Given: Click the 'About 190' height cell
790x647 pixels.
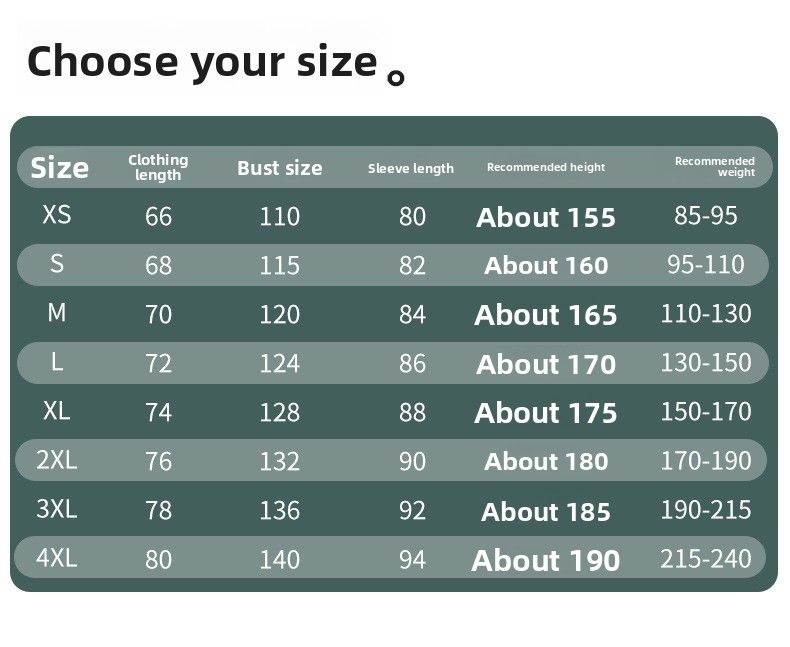Looking at the screenshot, I should (546, 560).
